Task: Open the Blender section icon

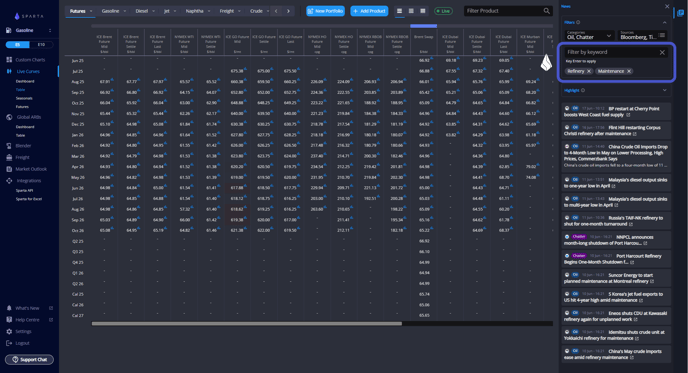Action: coord(9,146)
